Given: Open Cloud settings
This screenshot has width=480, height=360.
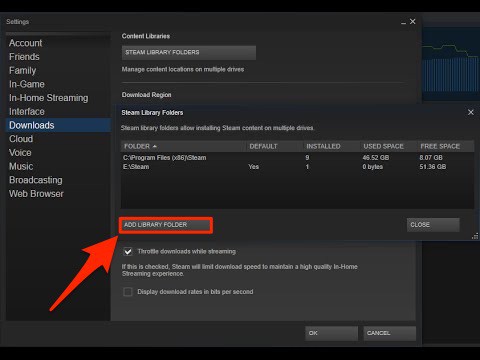Looking at the screenshot, I should coord(21,139).
